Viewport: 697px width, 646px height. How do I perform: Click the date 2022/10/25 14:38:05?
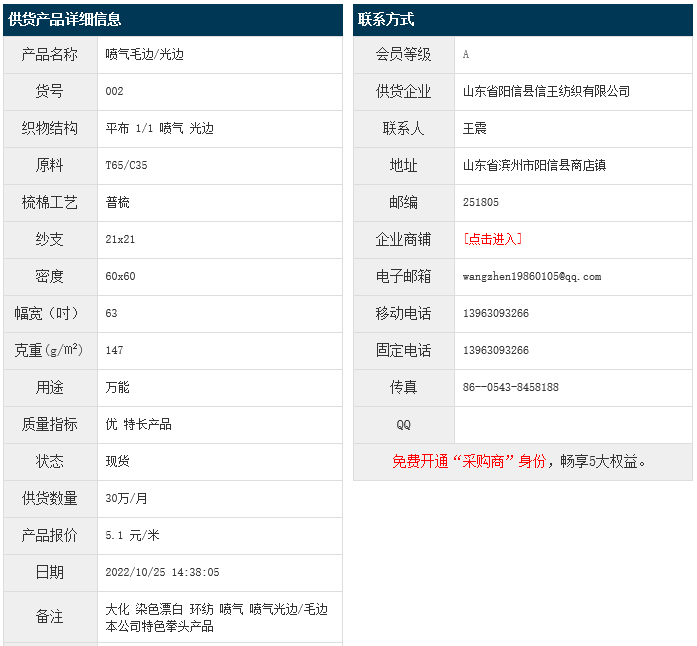(162, 572)
